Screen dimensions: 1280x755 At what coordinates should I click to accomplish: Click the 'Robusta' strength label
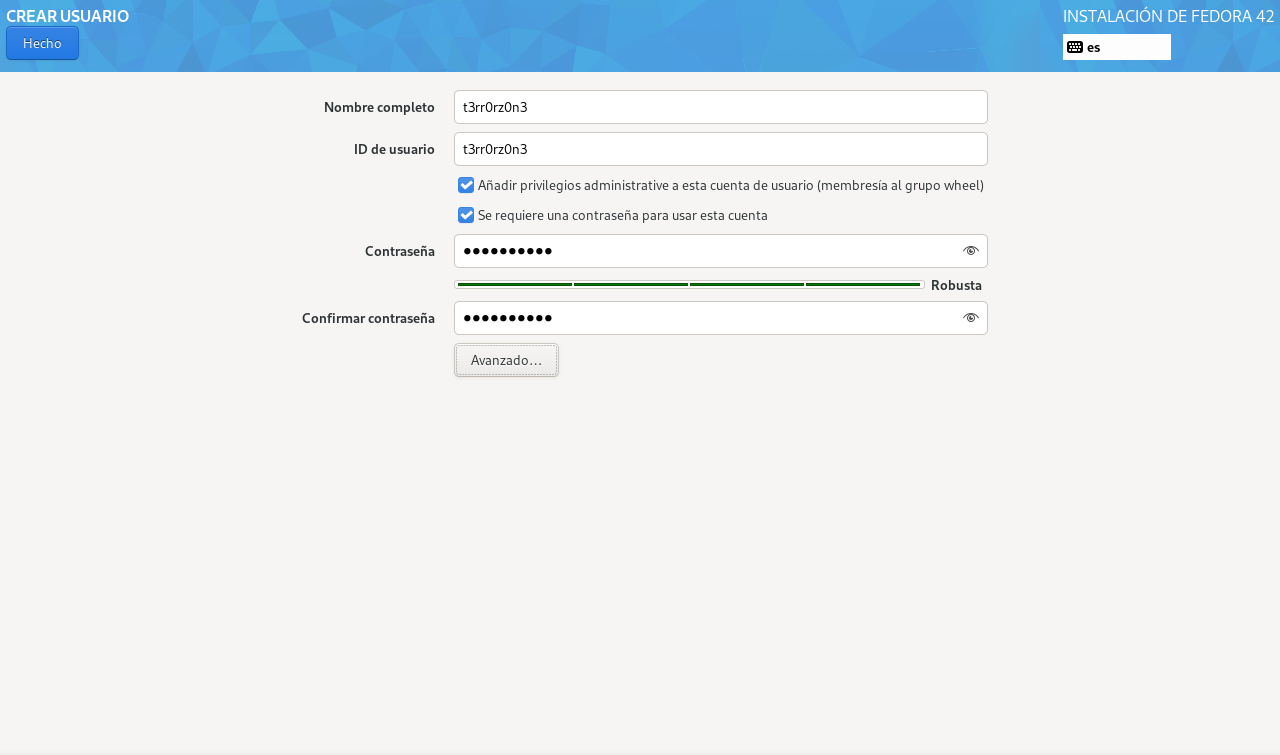coord(956,285)
